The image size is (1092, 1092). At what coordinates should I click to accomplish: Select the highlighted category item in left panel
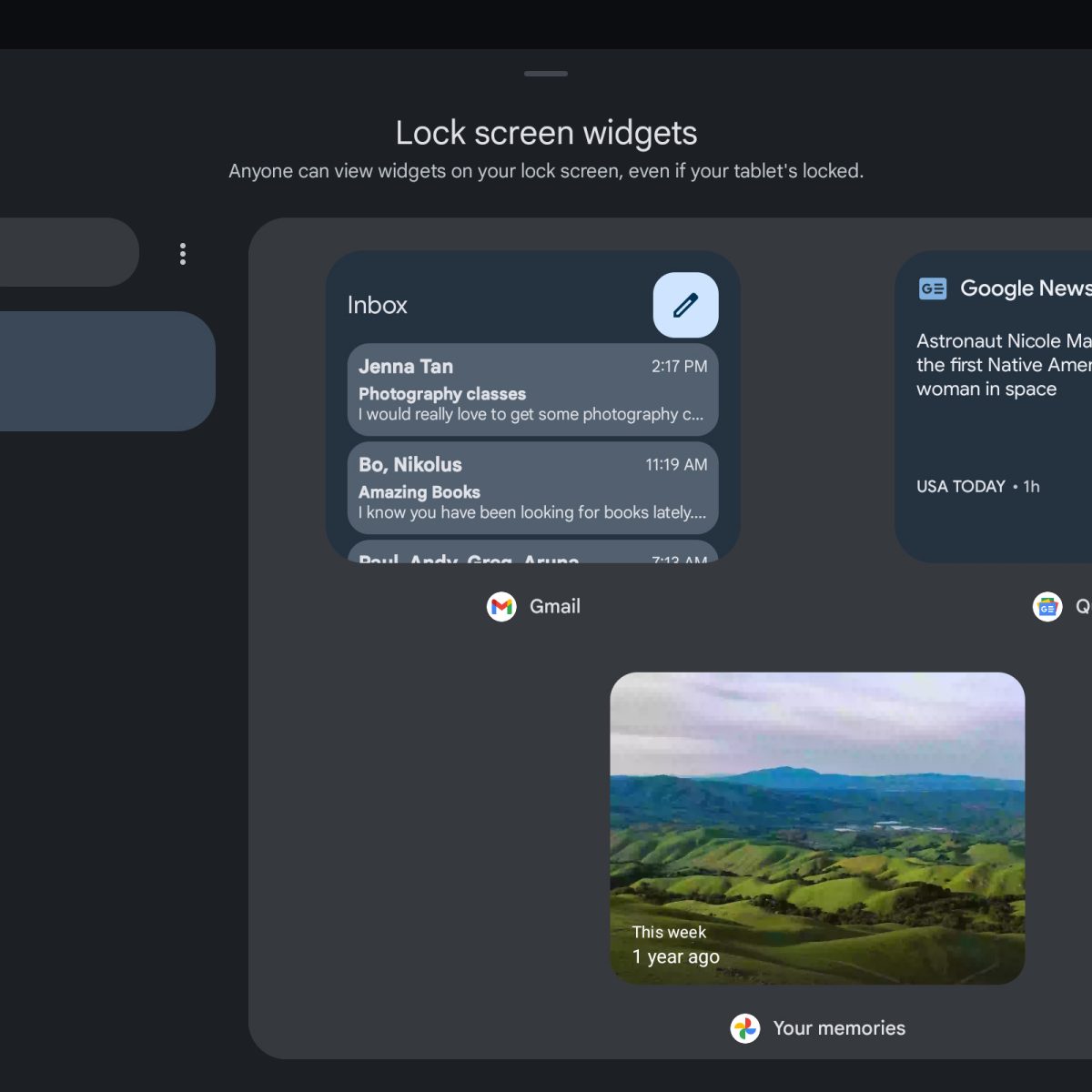point(100,371)
